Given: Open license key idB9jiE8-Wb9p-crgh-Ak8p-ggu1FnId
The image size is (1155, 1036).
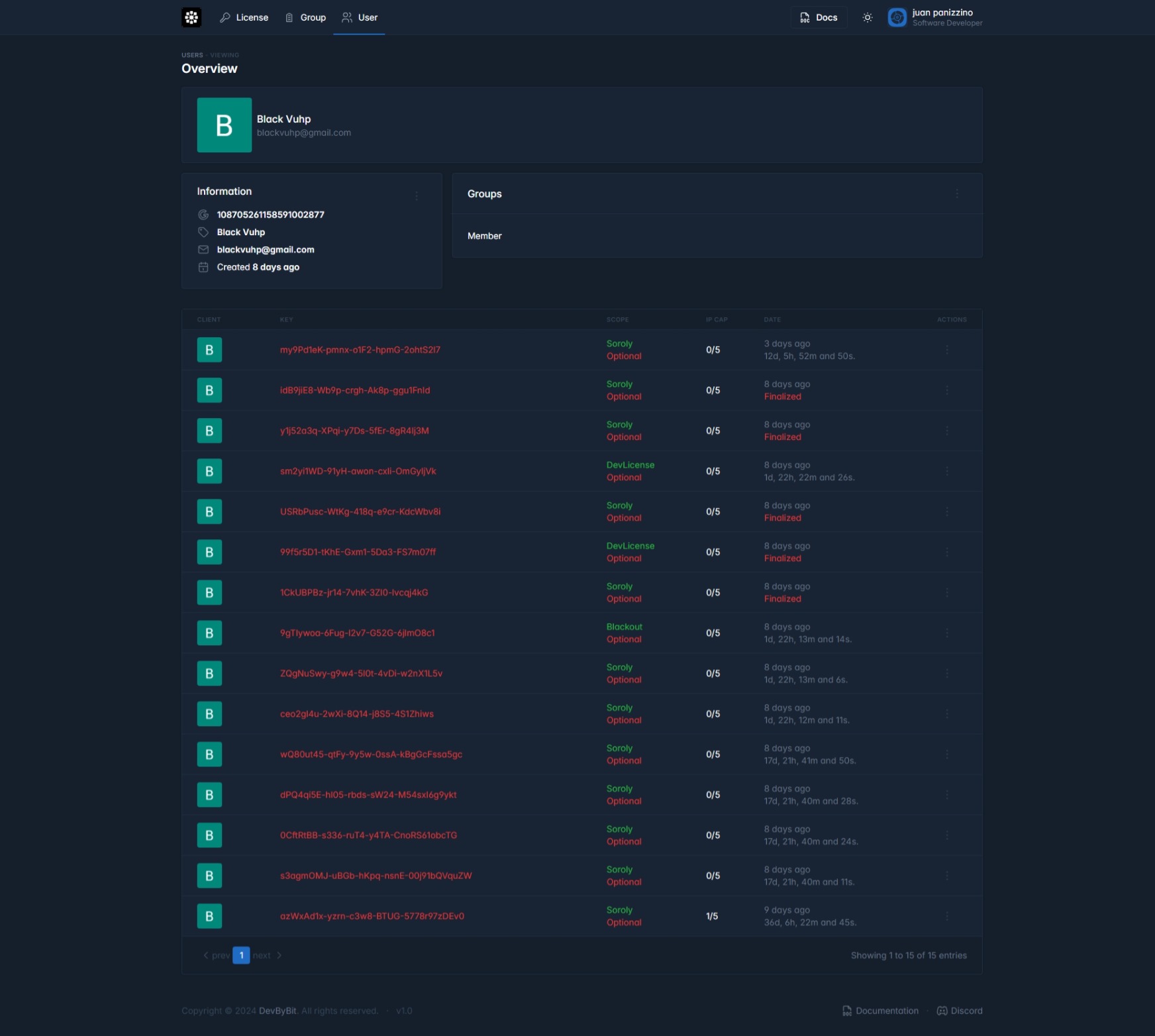Looking at the screenshot, I should click(x=355, y=390).
